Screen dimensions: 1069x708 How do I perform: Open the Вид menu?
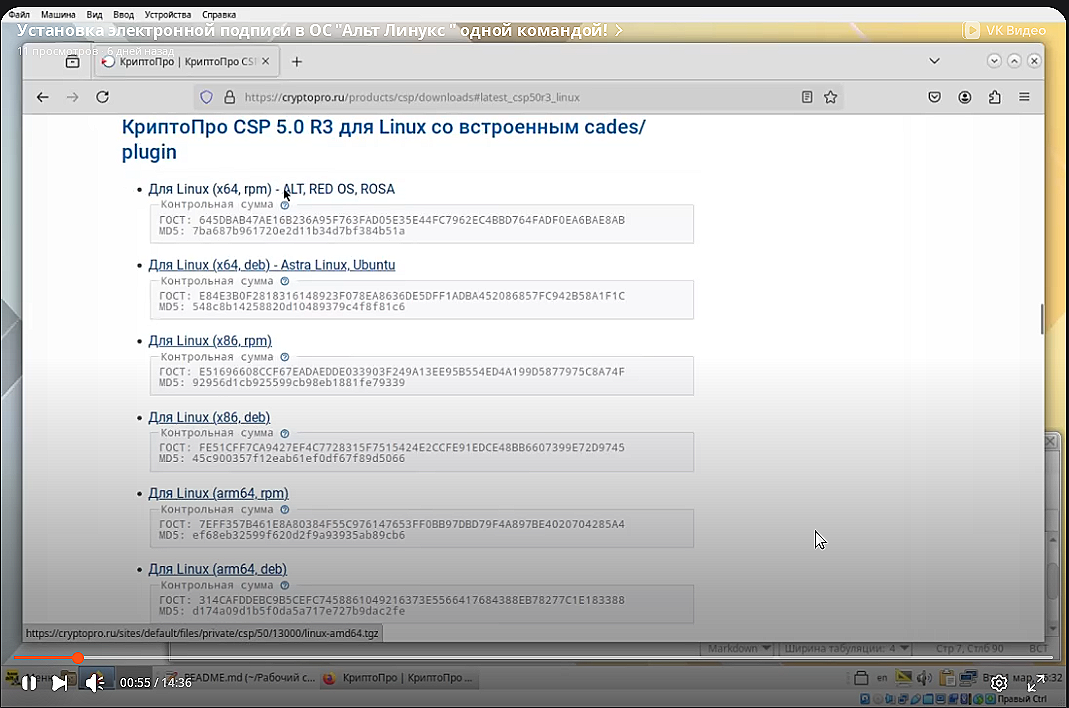coord(94,14)
